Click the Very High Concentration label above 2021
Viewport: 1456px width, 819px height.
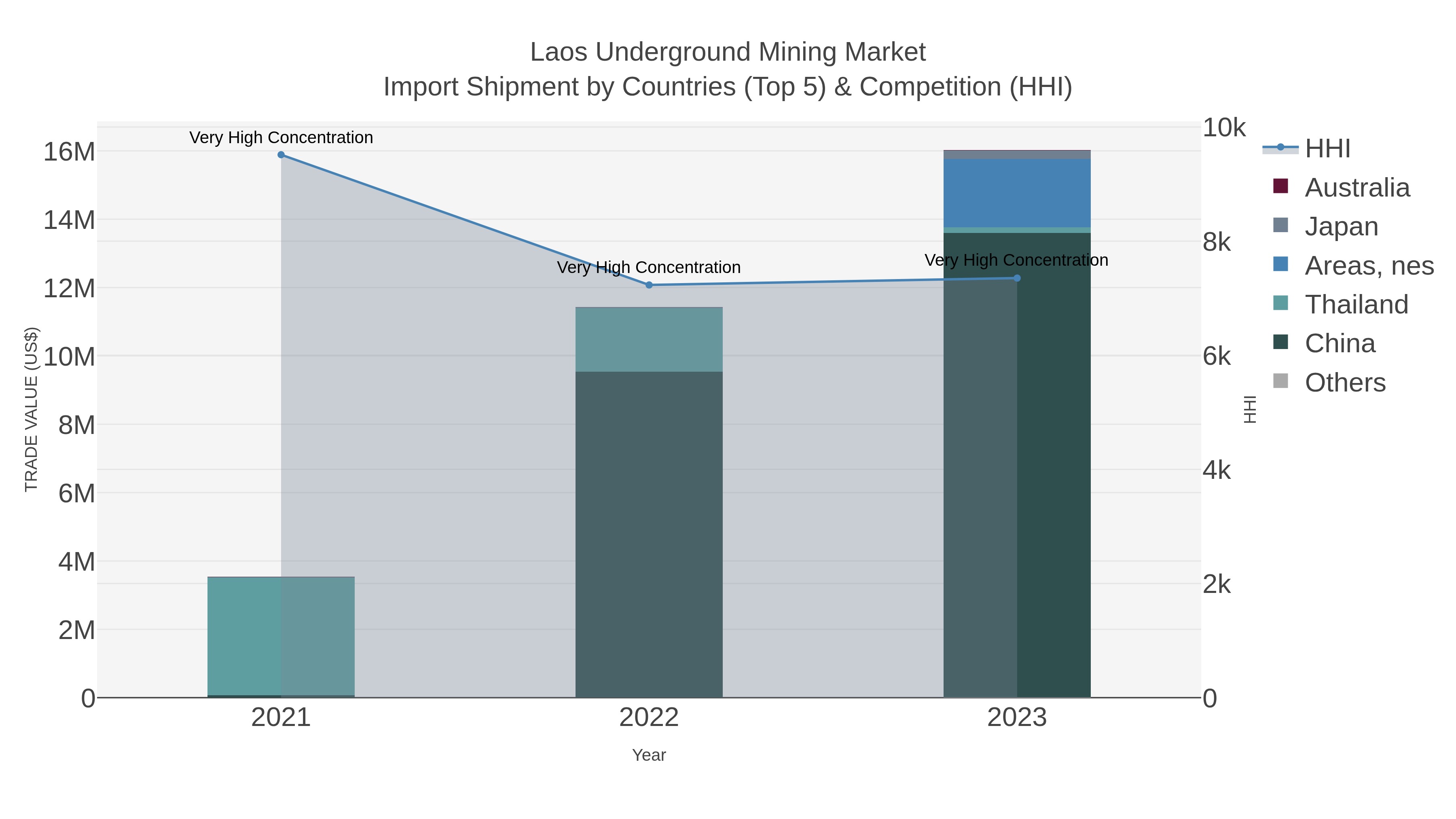click(281, 138)
